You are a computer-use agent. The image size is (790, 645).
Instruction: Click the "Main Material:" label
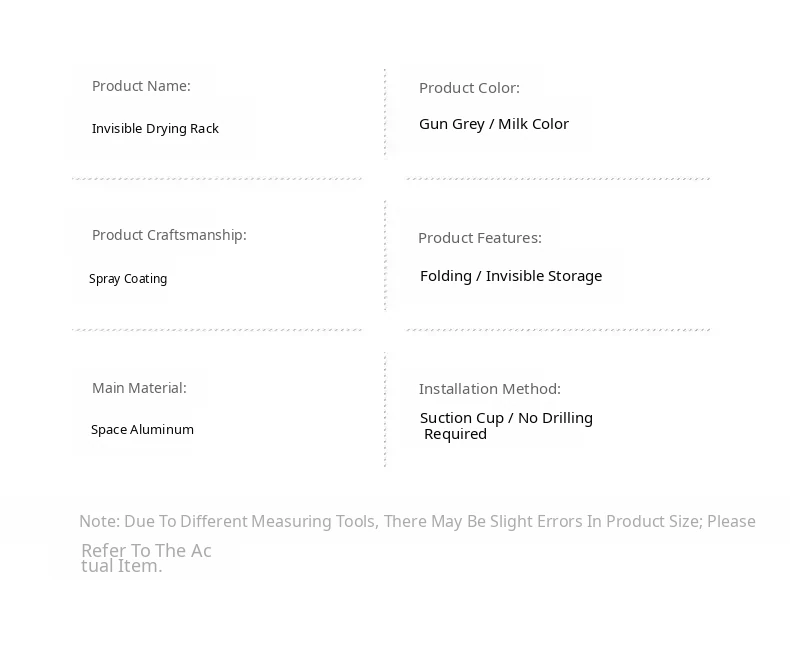click(x=139, y=388)
